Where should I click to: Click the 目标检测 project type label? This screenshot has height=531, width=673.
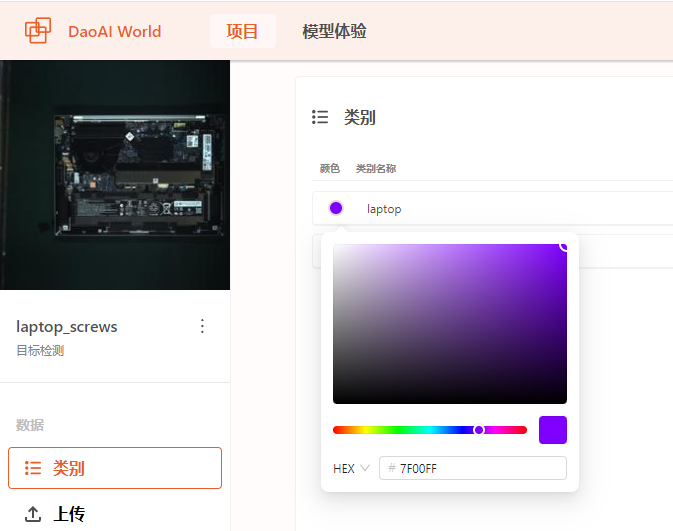tap(40, 351)
